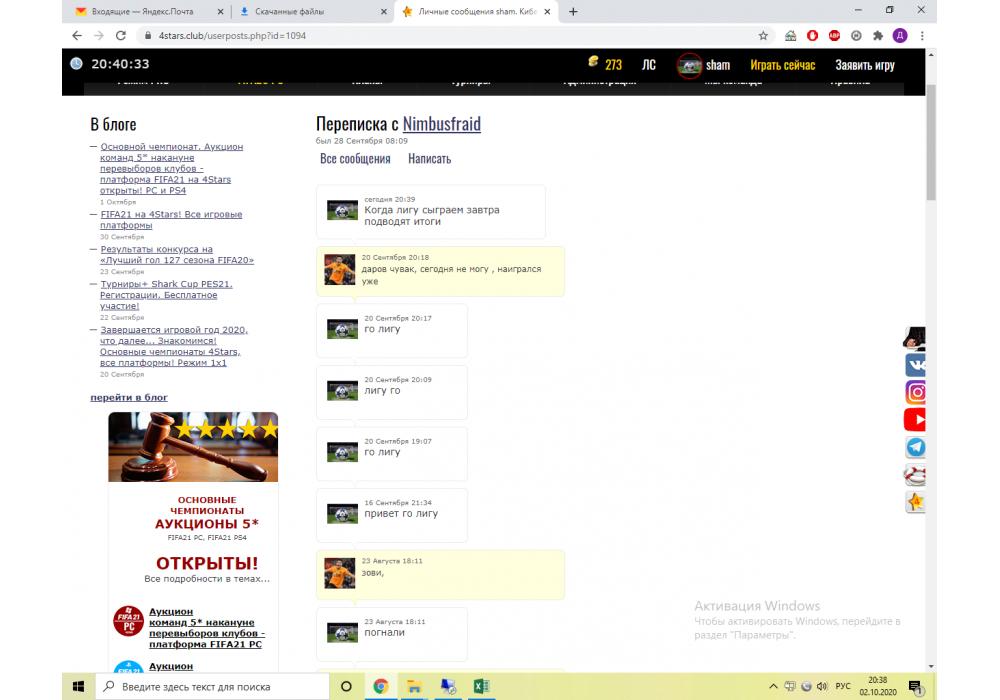
Task: Click the Играть сейчас link
Action: [x=782, y=65]
